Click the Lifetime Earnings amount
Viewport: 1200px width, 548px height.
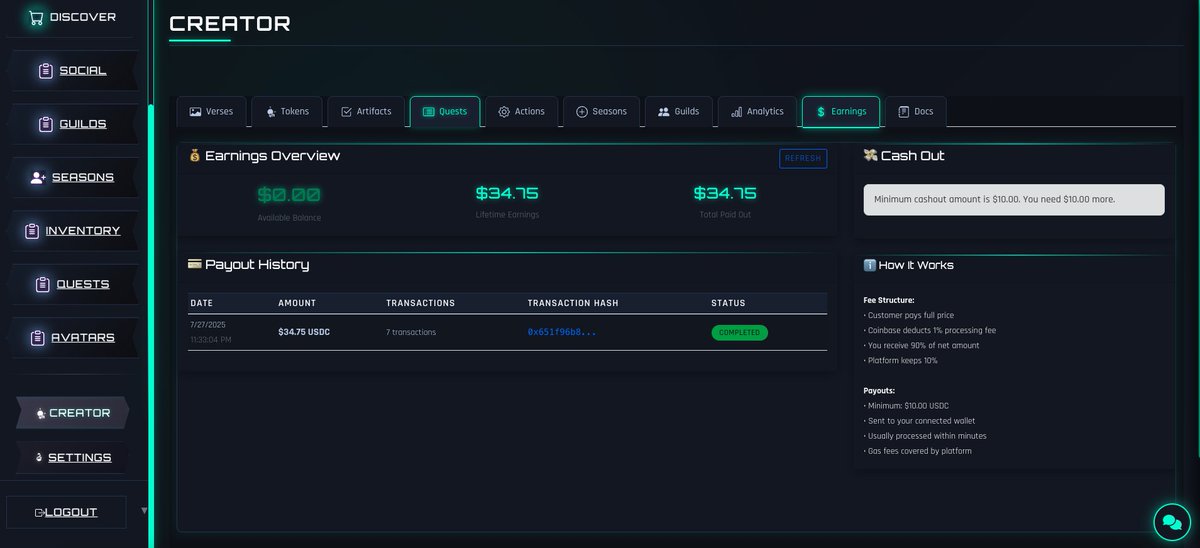click(x=507, y=193)
